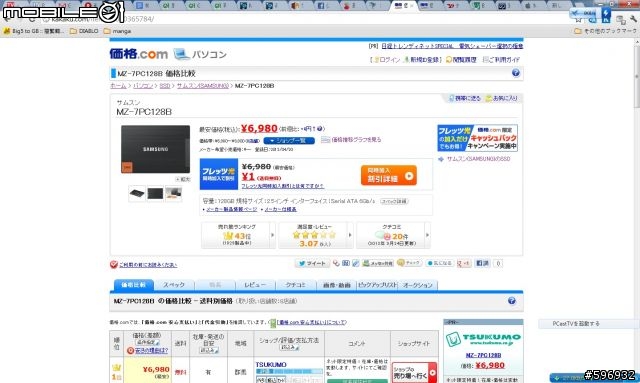Switch to the スペック tab
Screen dimensions: 640x383
(174, 285)
